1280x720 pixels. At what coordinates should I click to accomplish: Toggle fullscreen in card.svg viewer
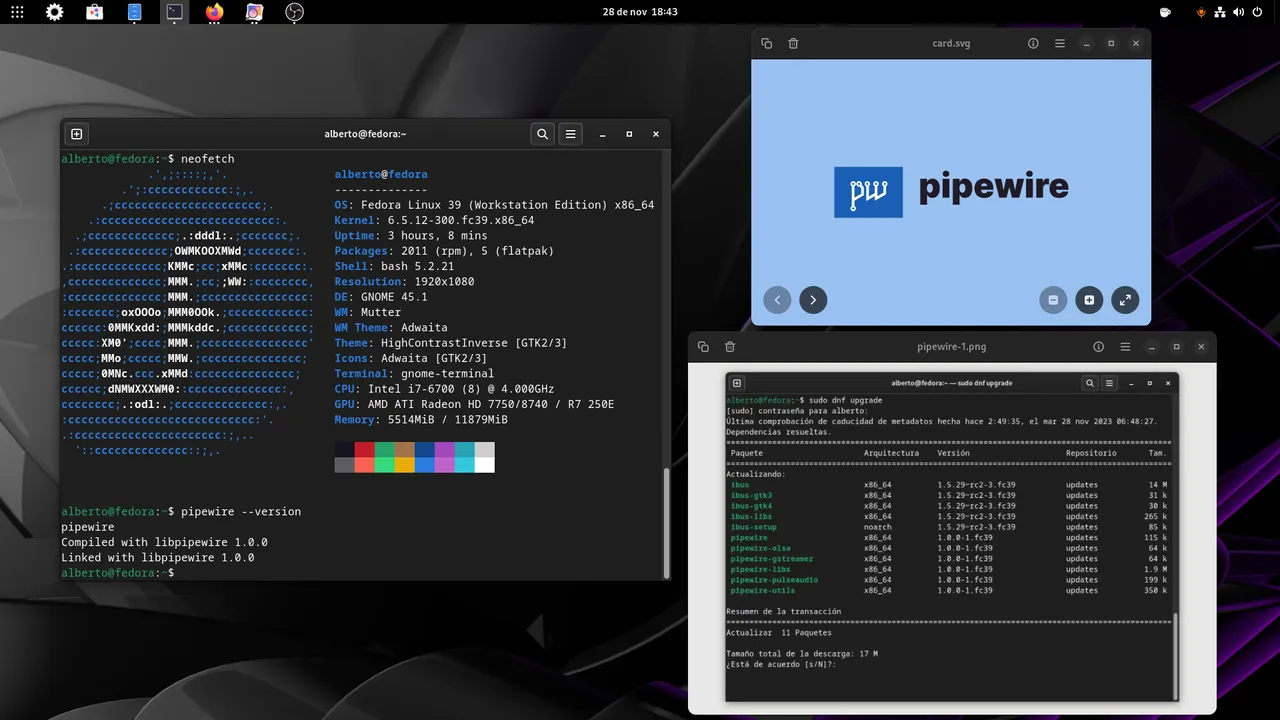click(1125, 300)
